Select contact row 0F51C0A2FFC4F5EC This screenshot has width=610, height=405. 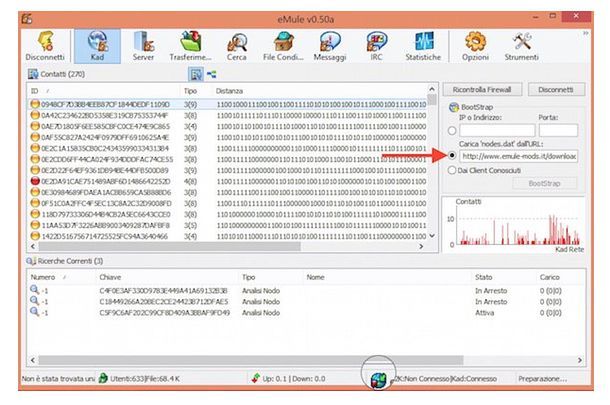click(228, 203)
